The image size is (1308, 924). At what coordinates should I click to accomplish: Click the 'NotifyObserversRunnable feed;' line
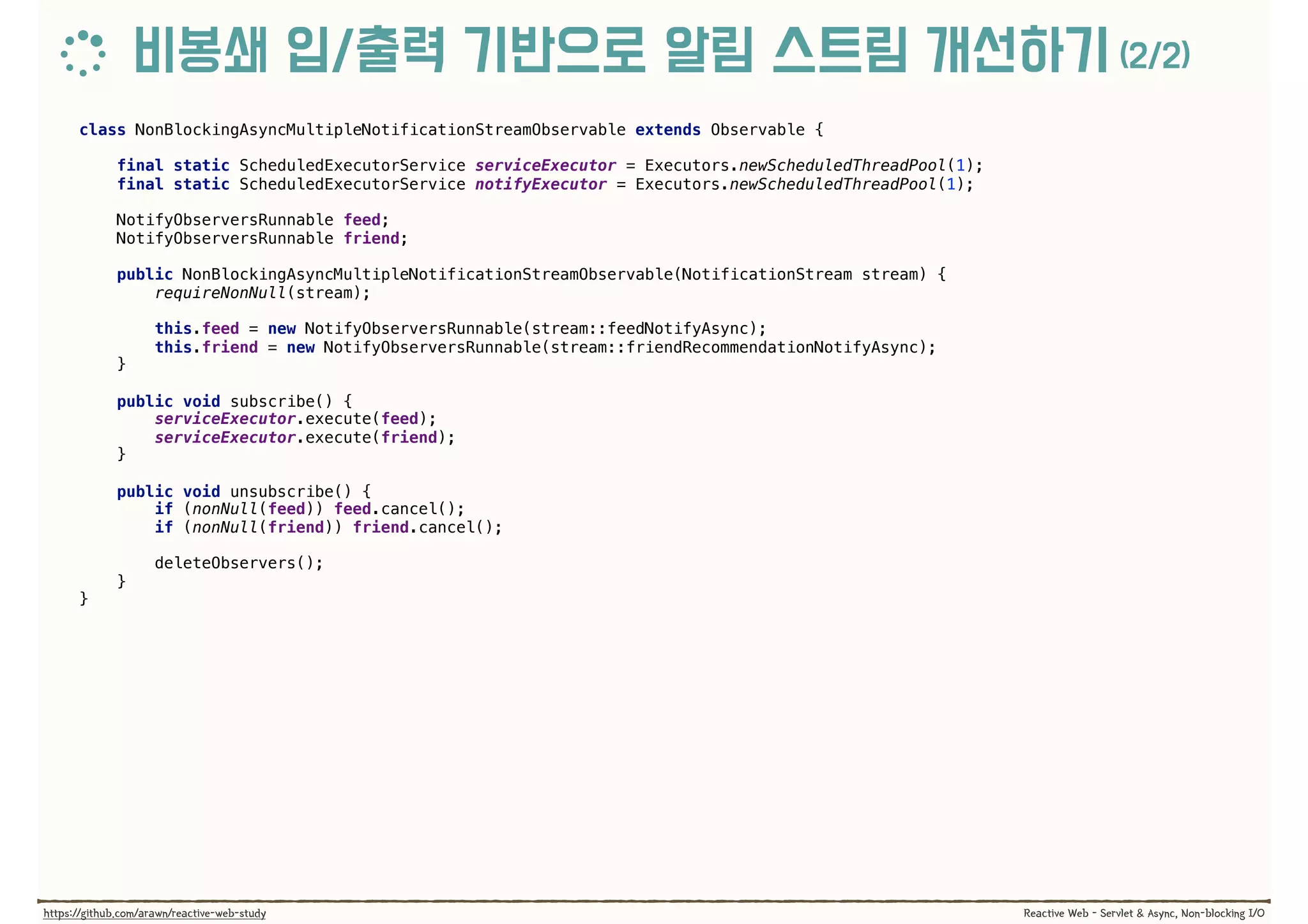(x=253, y=220)
